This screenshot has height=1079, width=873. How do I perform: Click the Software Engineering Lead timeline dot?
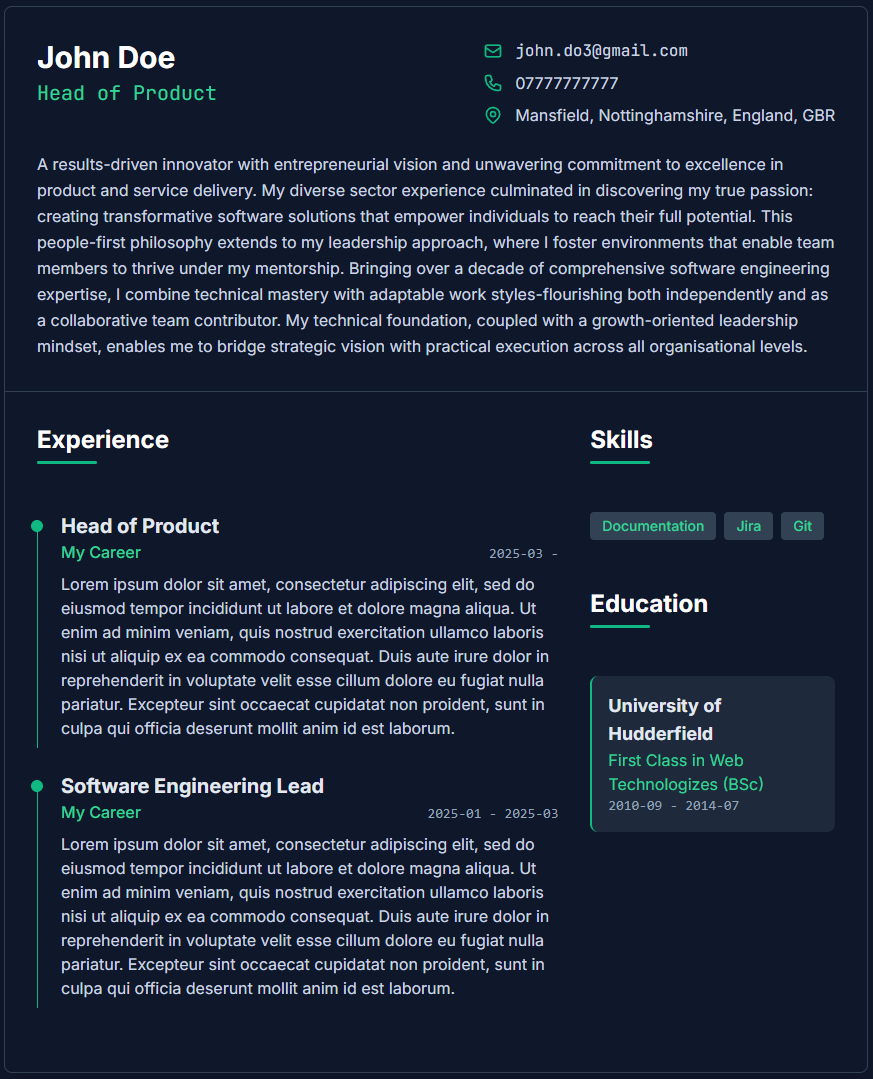pyautogui.click(x=37, y=786)
